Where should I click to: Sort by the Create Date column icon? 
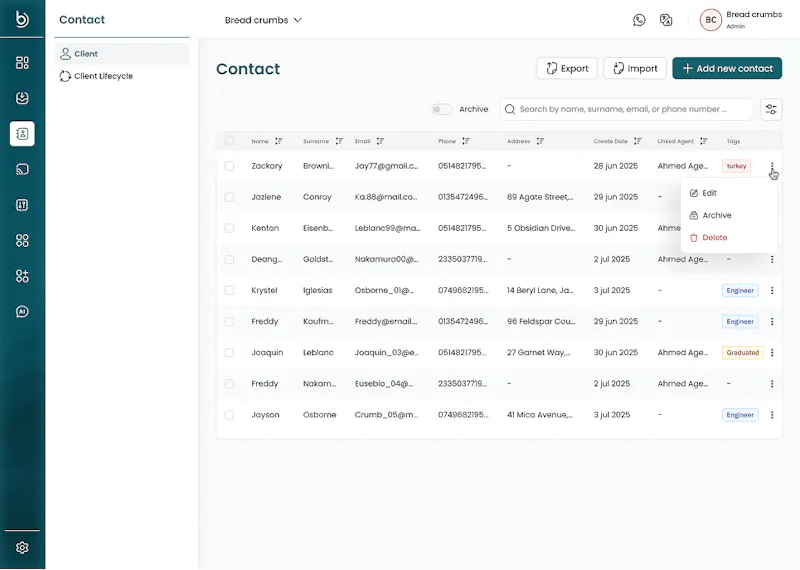click(x=637, y=141)
